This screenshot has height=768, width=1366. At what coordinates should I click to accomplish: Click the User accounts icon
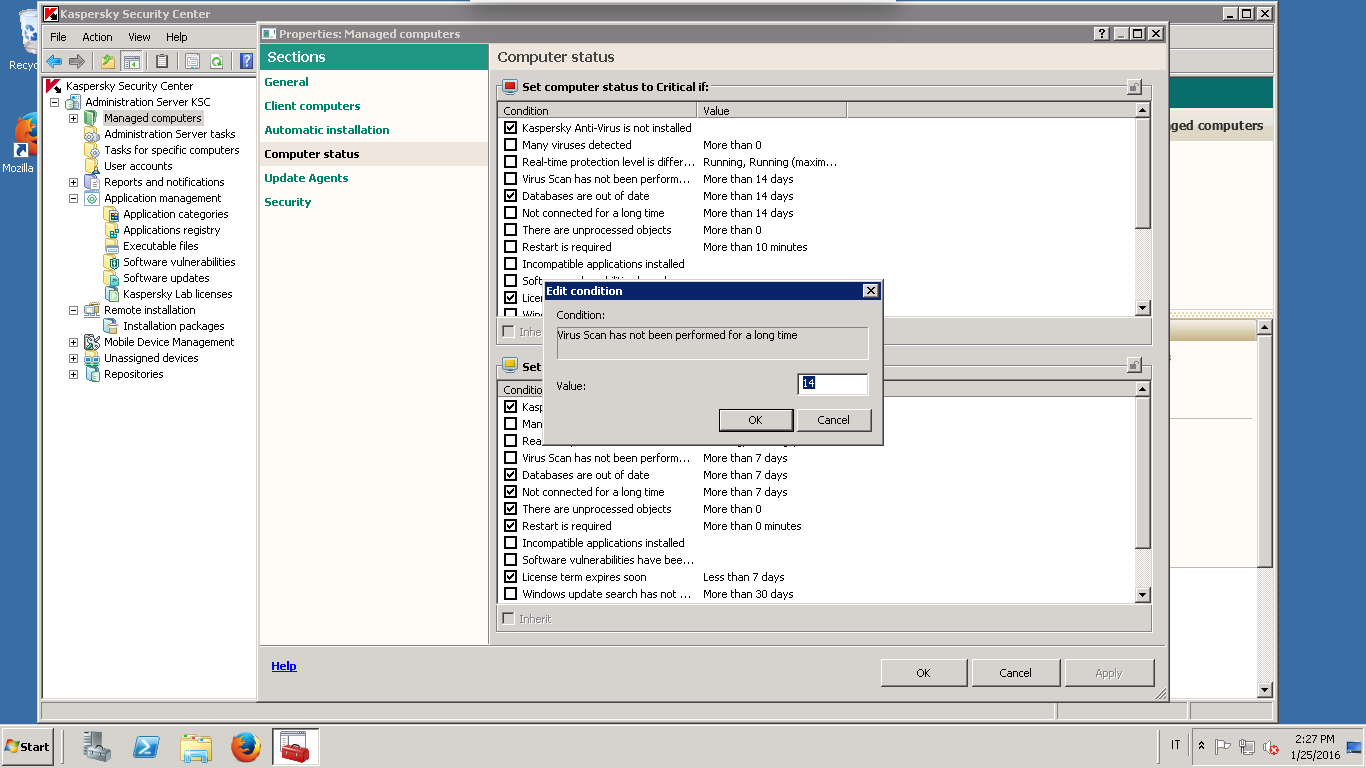[x=92, y=166]
